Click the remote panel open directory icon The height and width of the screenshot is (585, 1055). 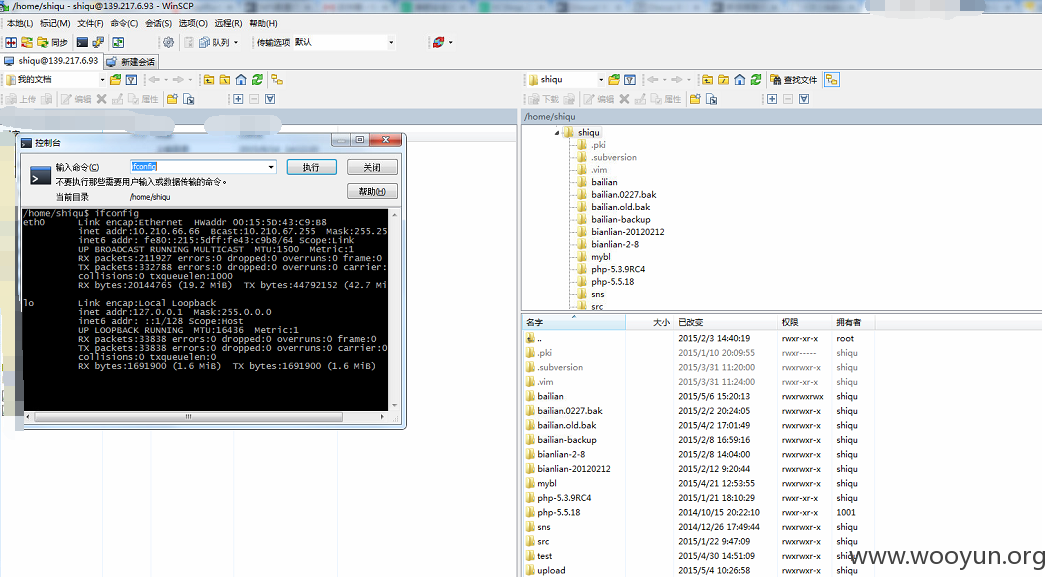click(x=614, y=79)
